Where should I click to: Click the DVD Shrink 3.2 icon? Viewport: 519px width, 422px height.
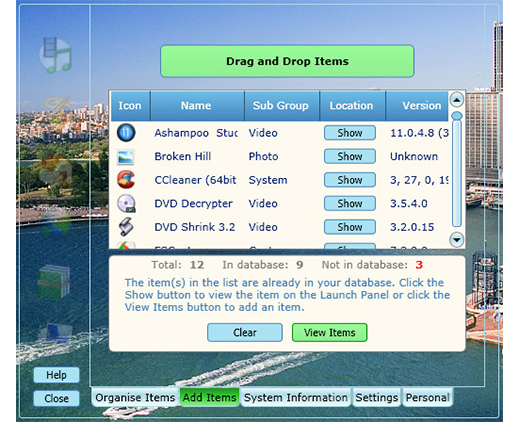click(126, 227)
